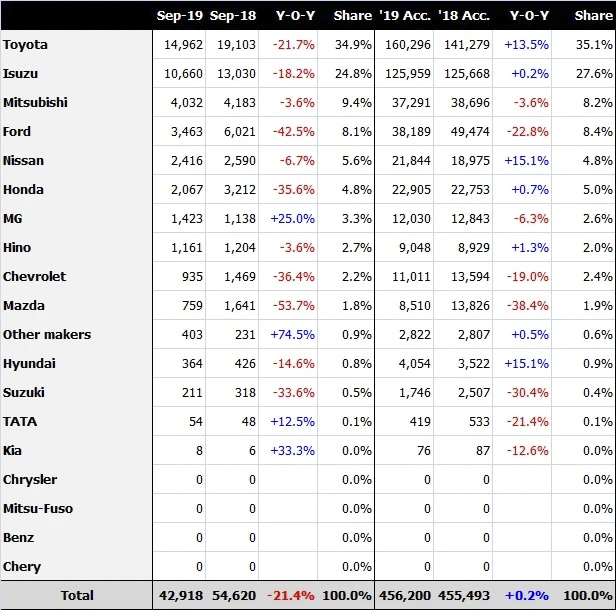
Task: Select TATA's +12.5% Y-O-Y cell
Action: tap(293, 422)
